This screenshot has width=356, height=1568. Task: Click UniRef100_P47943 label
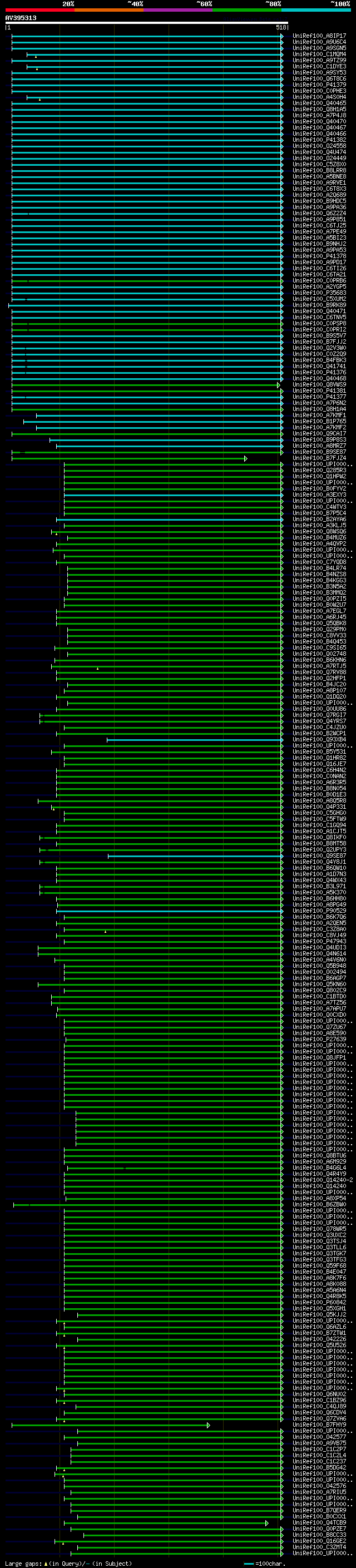click(319, 942)
